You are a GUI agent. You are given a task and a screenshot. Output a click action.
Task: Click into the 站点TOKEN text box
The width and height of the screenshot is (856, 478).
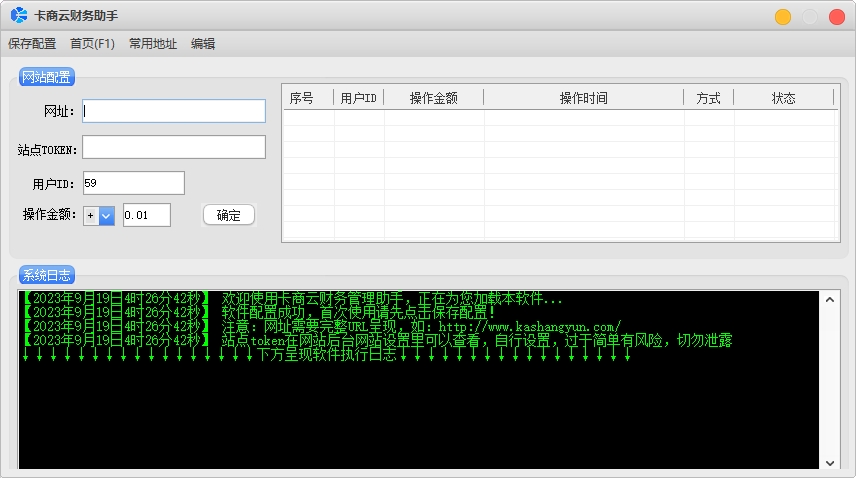174,147
